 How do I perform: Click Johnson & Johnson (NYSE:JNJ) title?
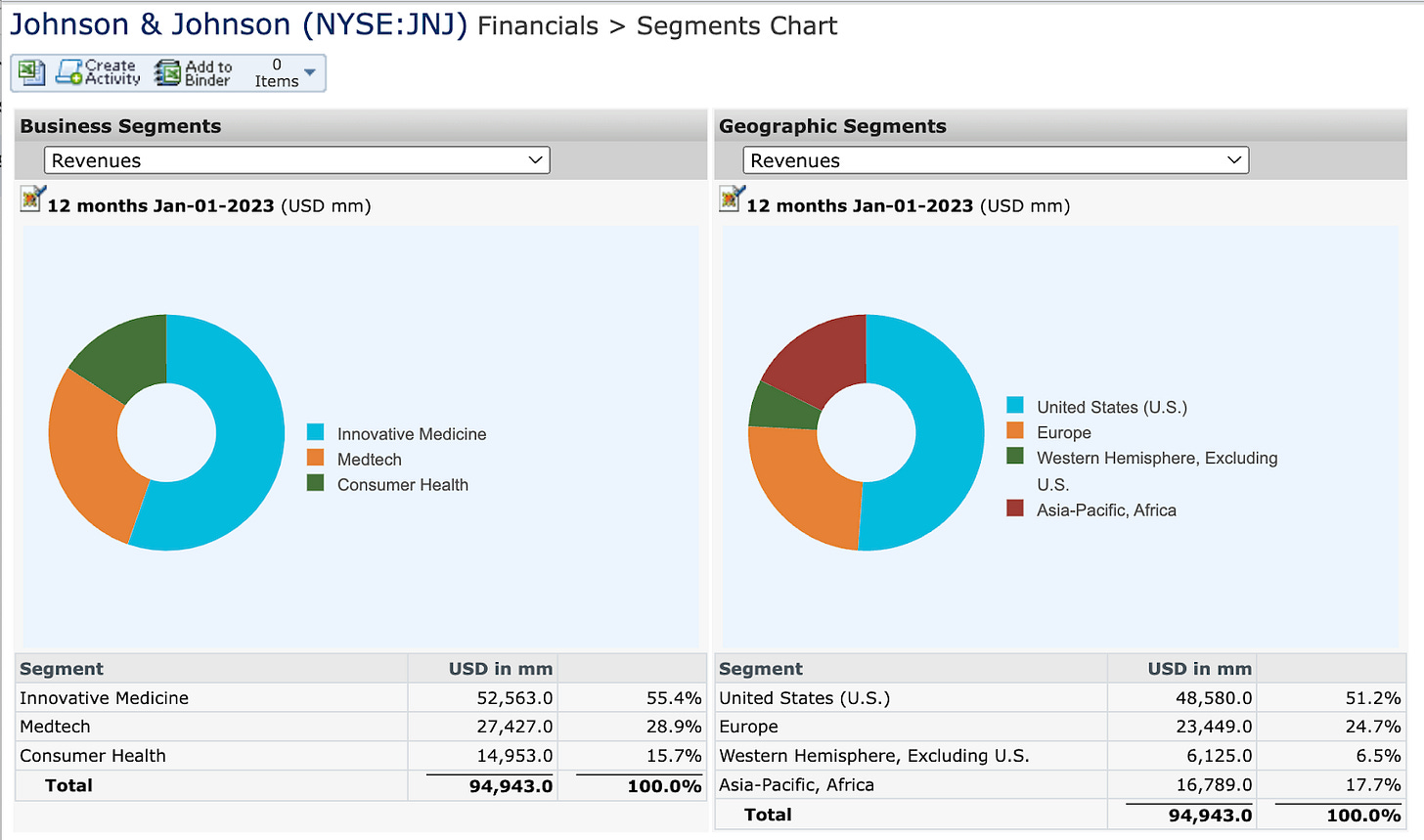click(x=239, y=24)
